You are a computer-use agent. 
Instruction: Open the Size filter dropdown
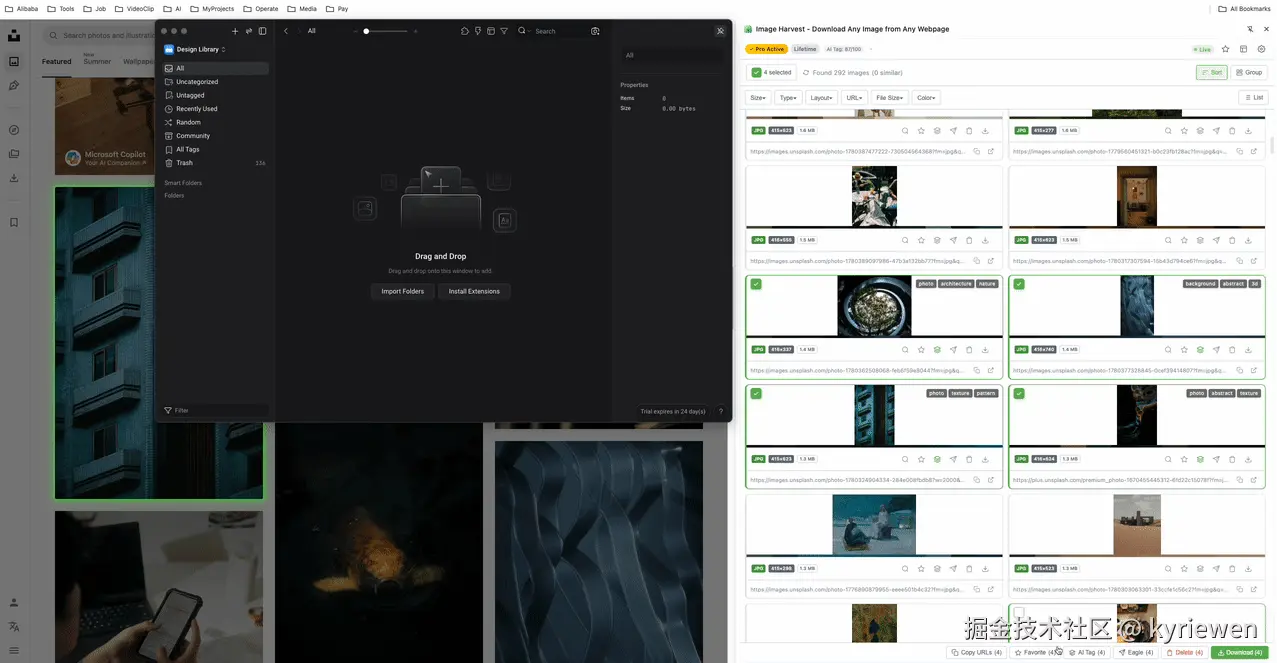pyautogui.click(x=758, y=97)
